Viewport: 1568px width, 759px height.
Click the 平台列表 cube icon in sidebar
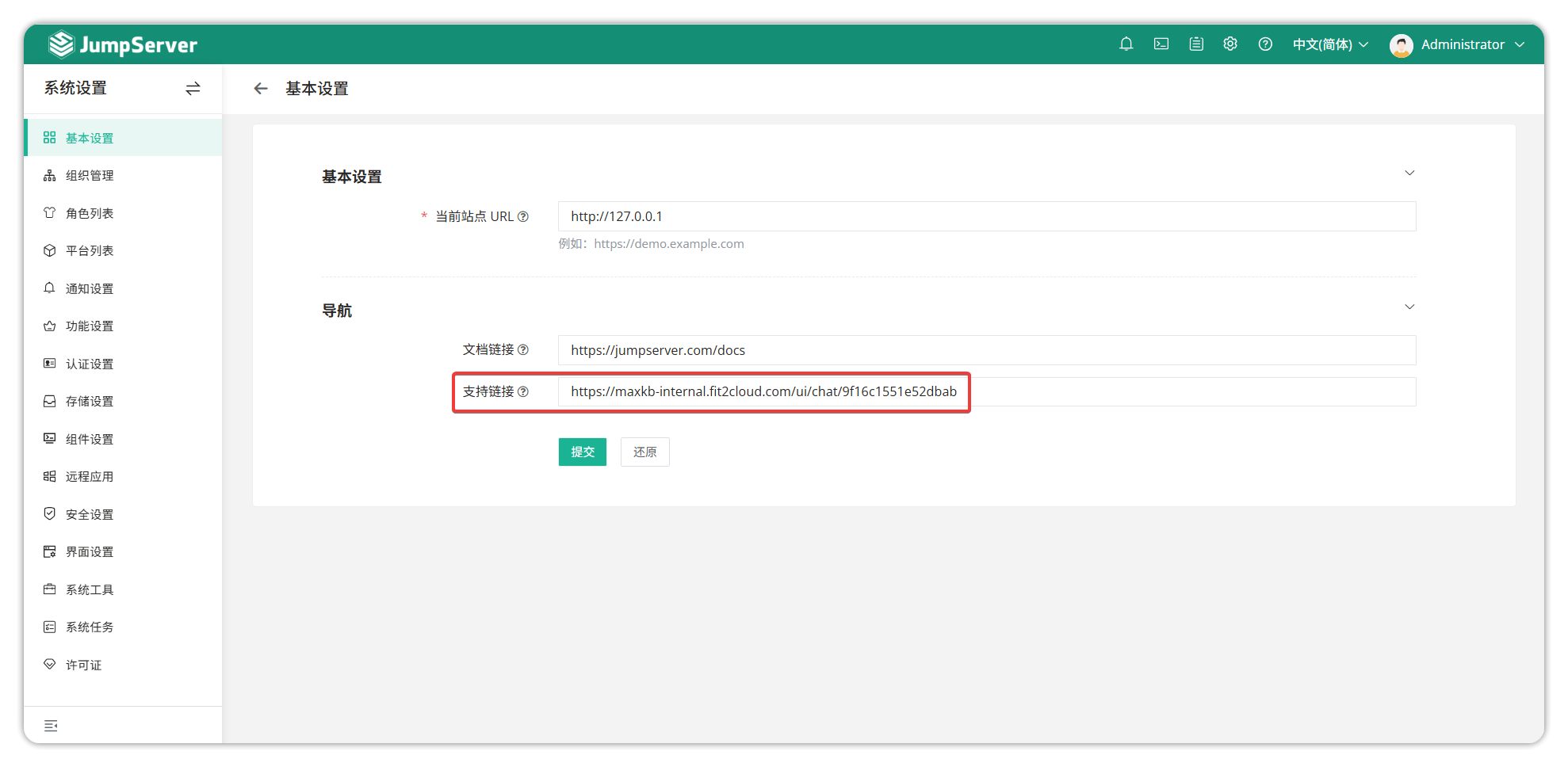(x=50, y=250)
